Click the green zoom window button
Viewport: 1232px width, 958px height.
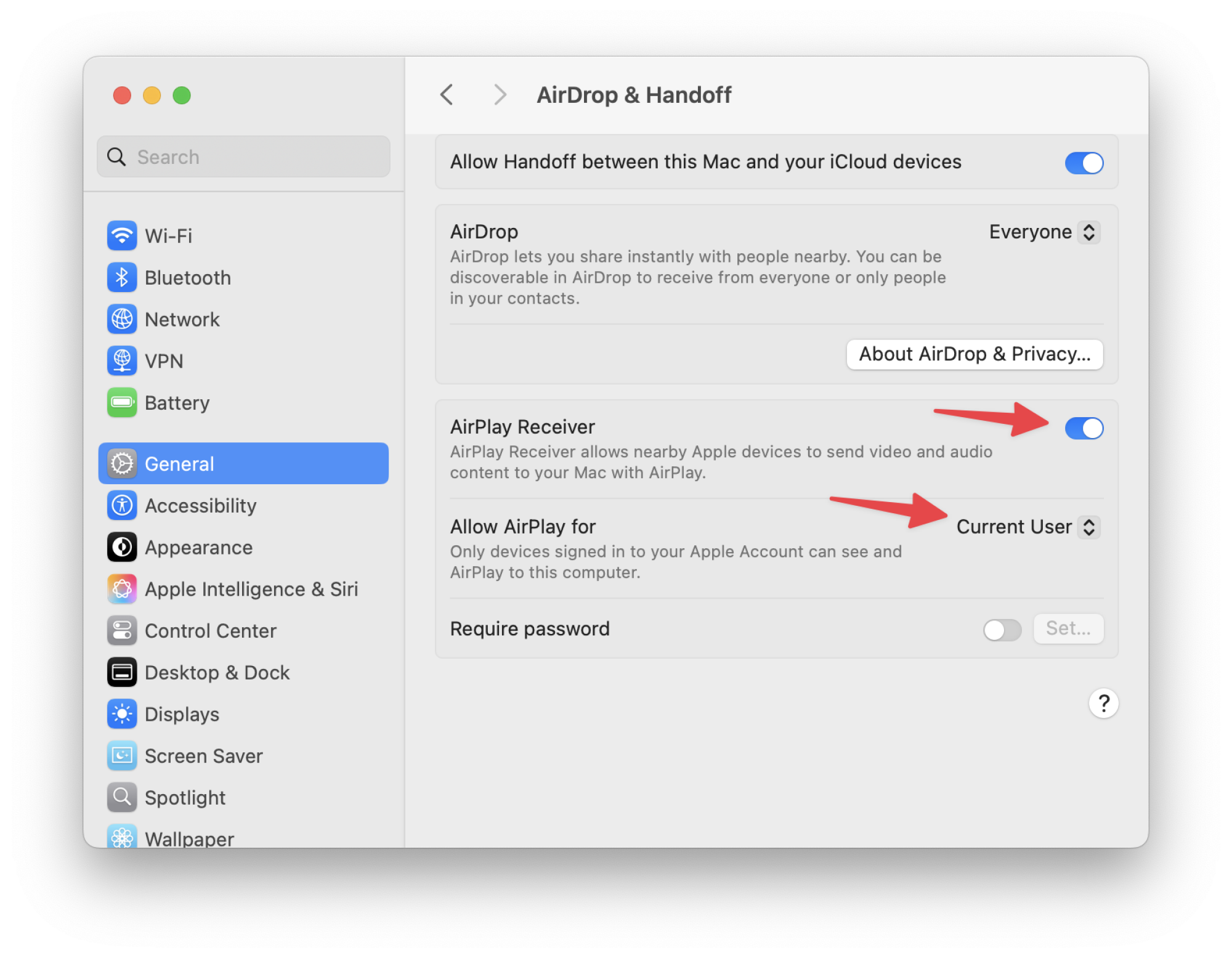tap(182, 95)
